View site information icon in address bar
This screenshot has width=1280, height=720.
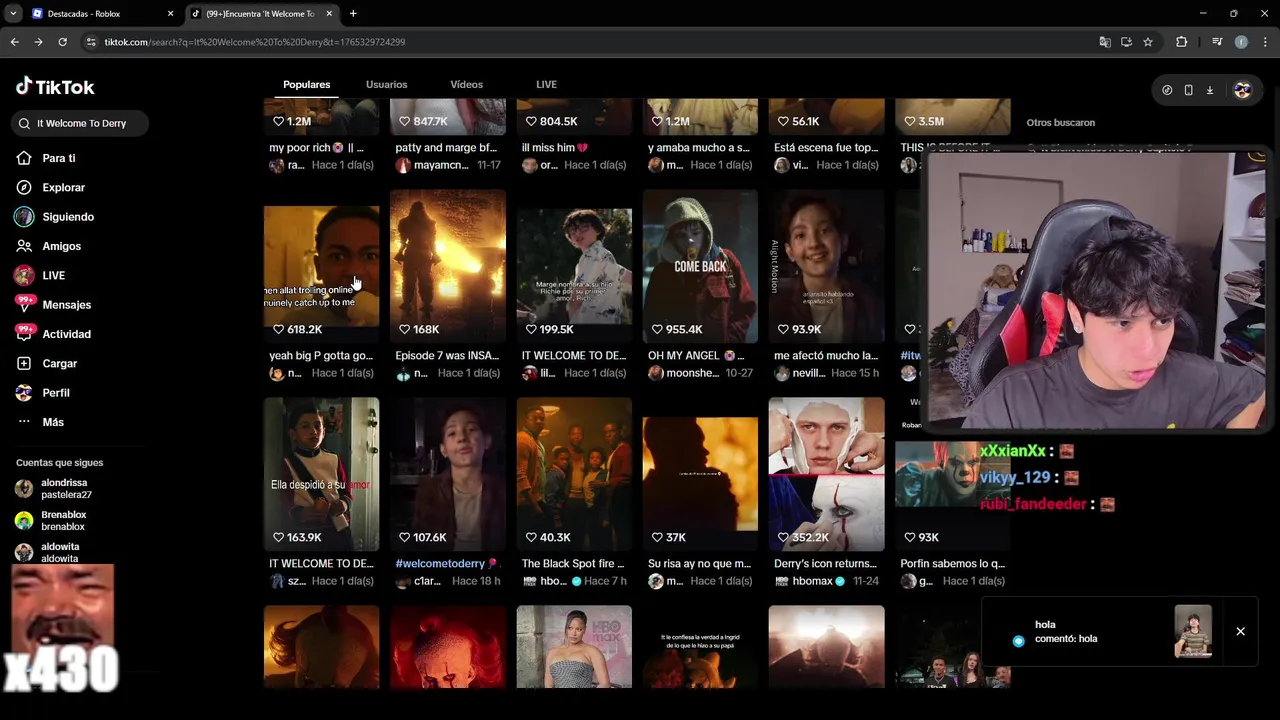tap(91, 42)
